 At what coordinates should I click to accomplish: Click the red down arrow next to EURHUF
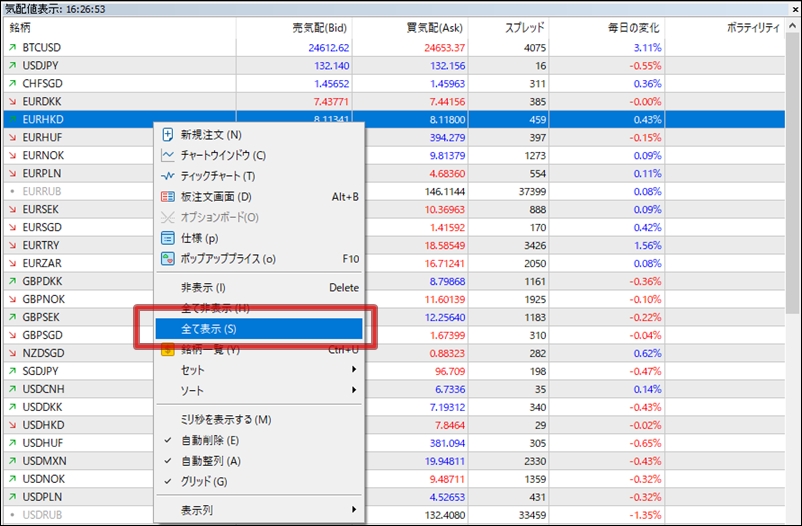(12, 137)
